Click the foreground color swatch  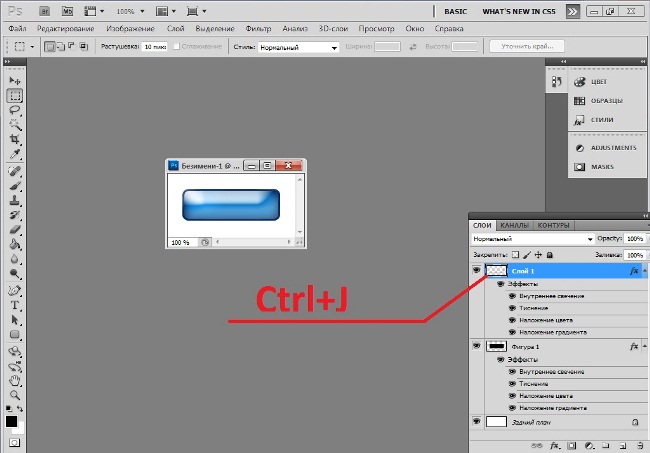tap(11, 422)
